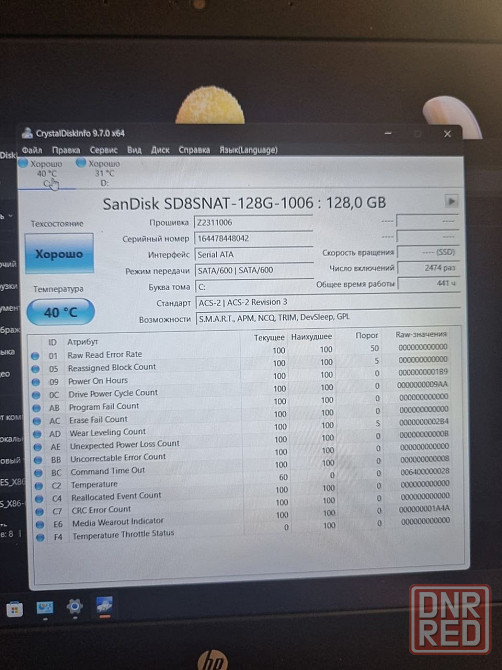
Task: Click the Наихудшее column header
Action: click(311, 337)
